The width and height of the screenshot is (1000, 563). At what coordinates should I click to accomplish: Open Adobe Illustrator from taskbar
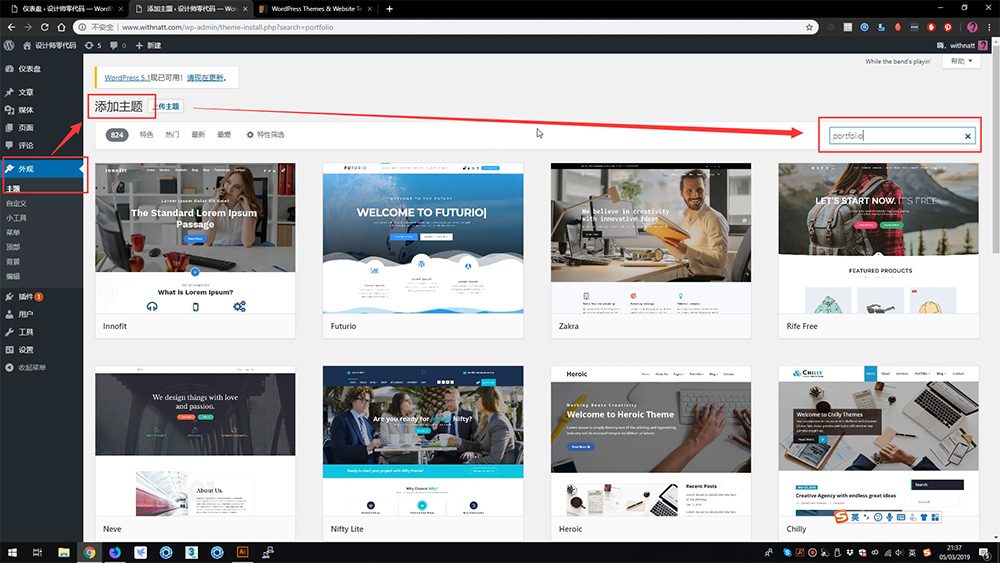pos(242,553)
